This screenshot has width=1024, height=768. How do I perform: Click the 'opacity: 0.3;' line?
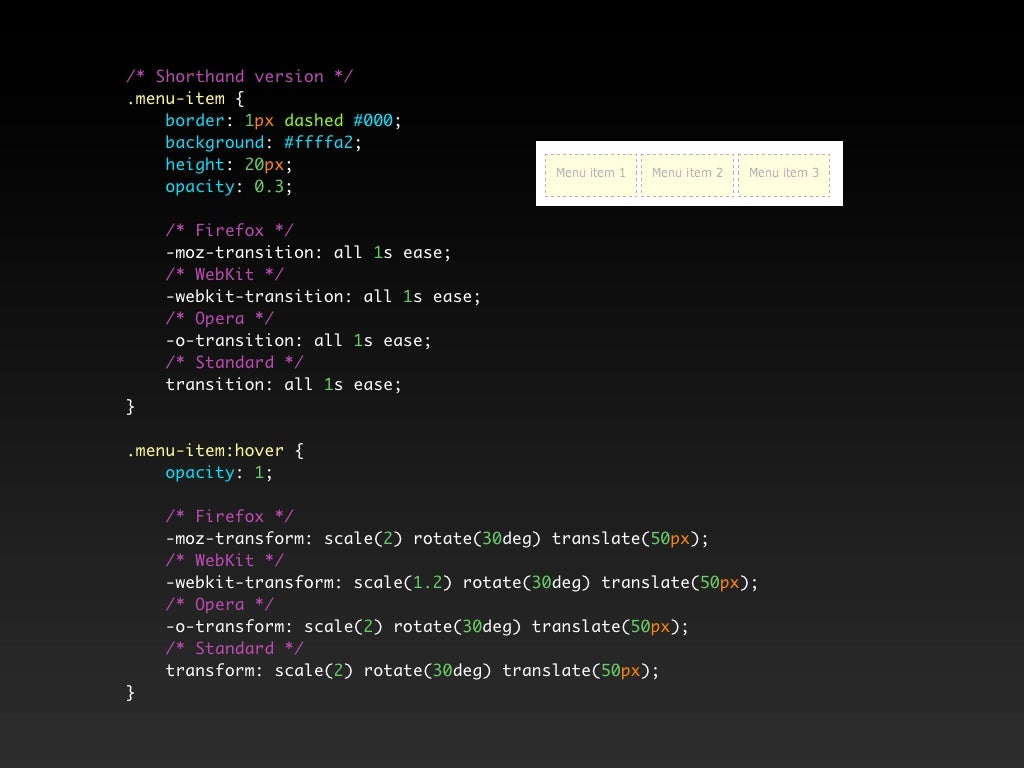(229, 187)
